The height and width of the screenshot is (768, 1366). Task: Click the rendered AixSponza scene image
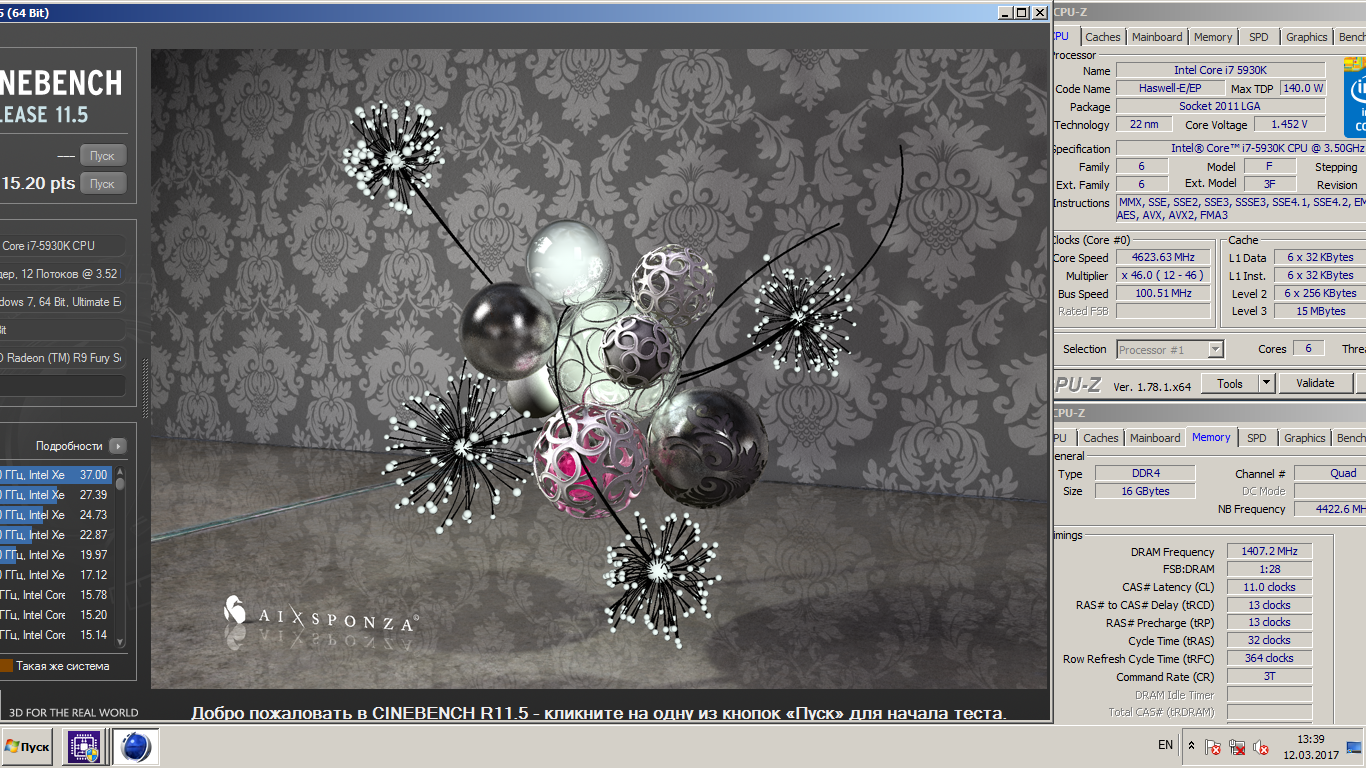click(x=598, y=368)
